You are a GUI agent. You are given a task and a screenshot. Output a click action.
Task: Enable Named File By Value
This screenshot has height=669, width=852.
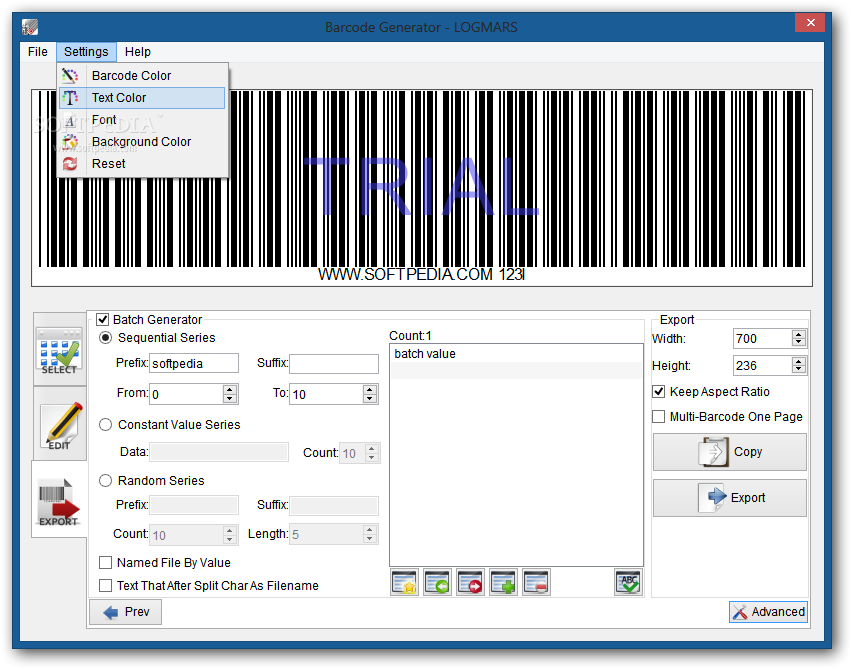pos(105,562)
